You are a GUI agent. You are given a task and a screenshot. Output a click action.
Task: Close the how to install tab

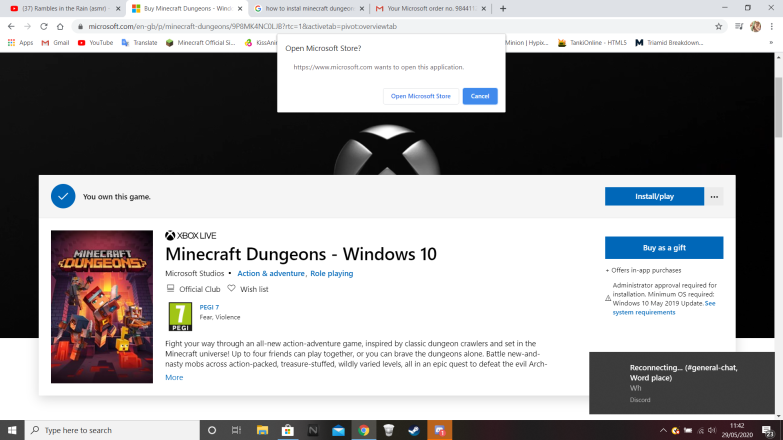[x=362, y=8]
